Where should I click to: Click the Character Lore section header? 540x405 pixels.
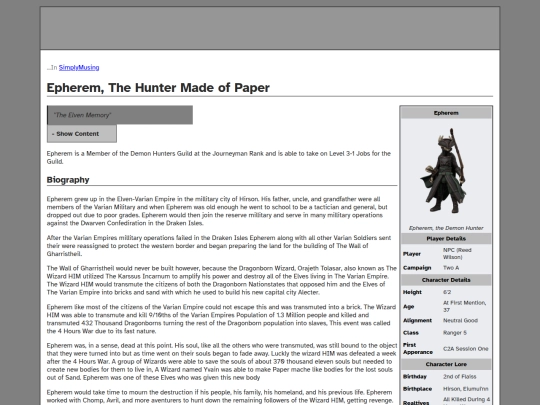click(x=446, y=364)
